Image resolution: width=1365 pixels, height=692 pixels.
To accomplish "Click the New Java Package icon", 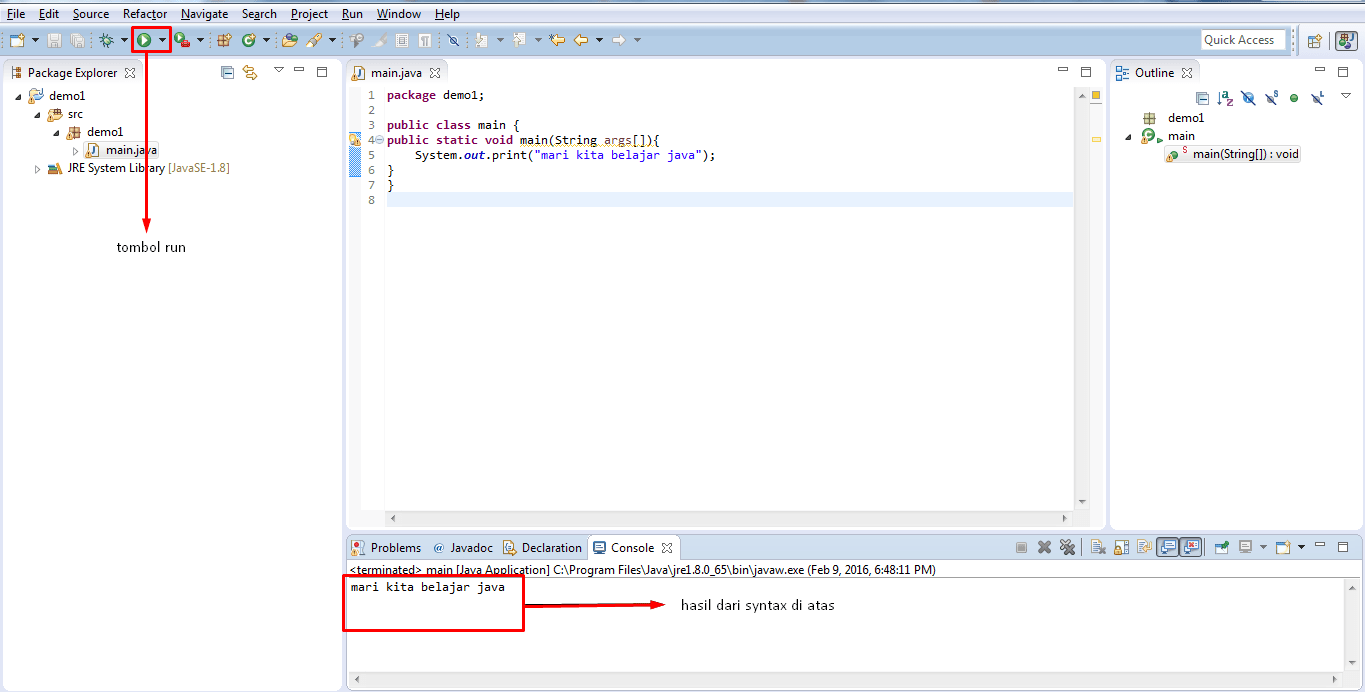I will click(224, 40).
